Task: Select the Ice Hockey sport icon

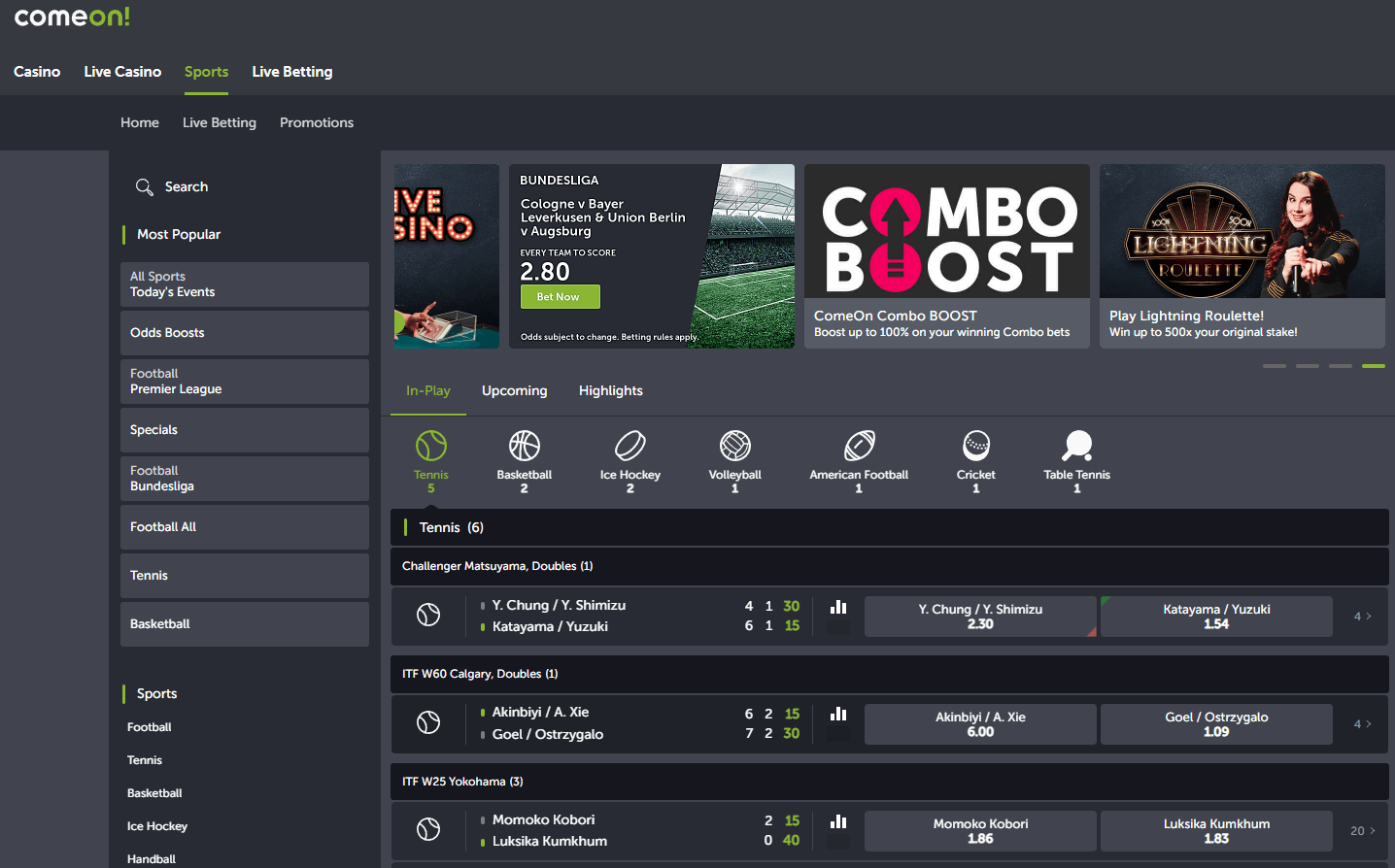Action: pyautogui.click(x=630, y=446)
